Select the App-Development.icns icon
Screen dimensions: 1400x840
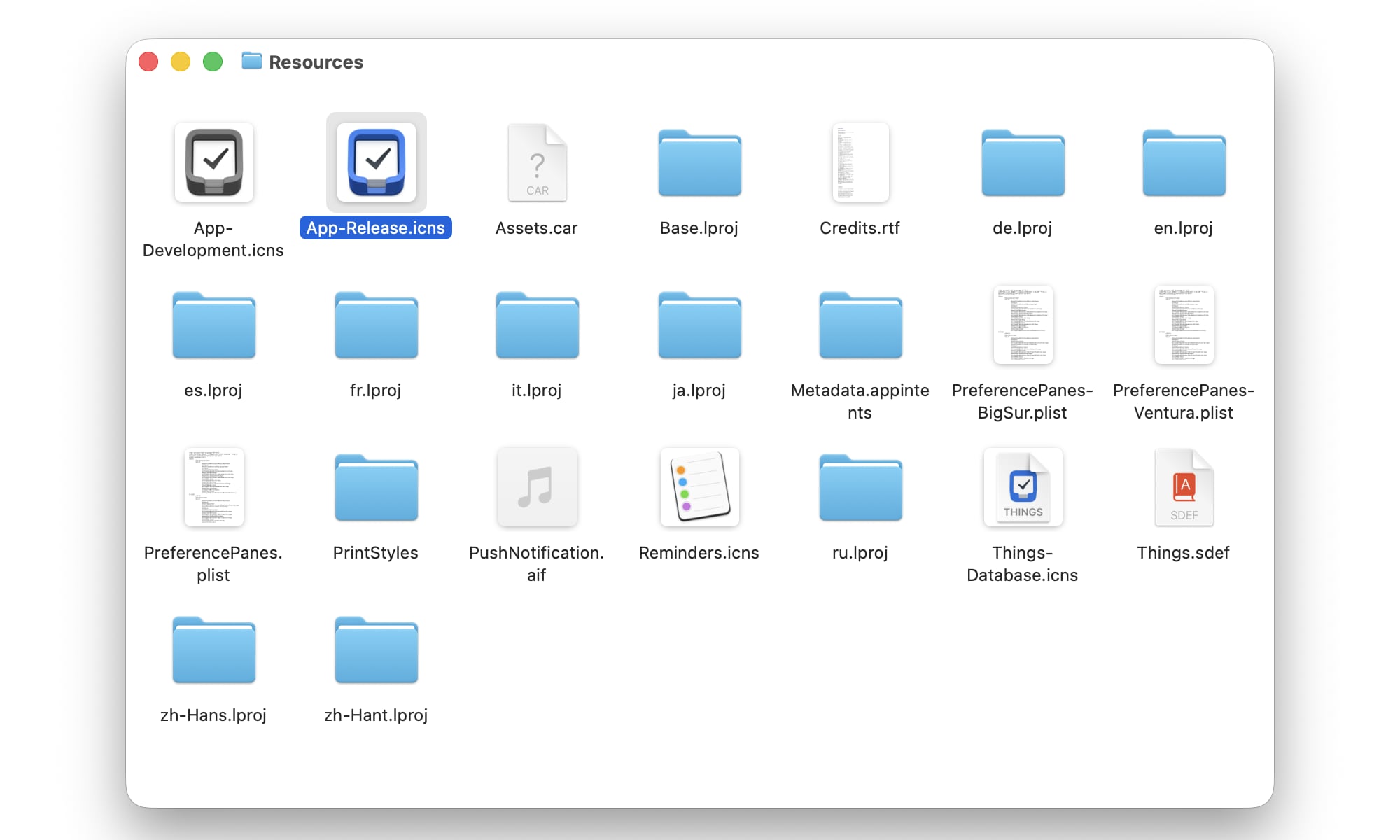(x=213, y=162)
